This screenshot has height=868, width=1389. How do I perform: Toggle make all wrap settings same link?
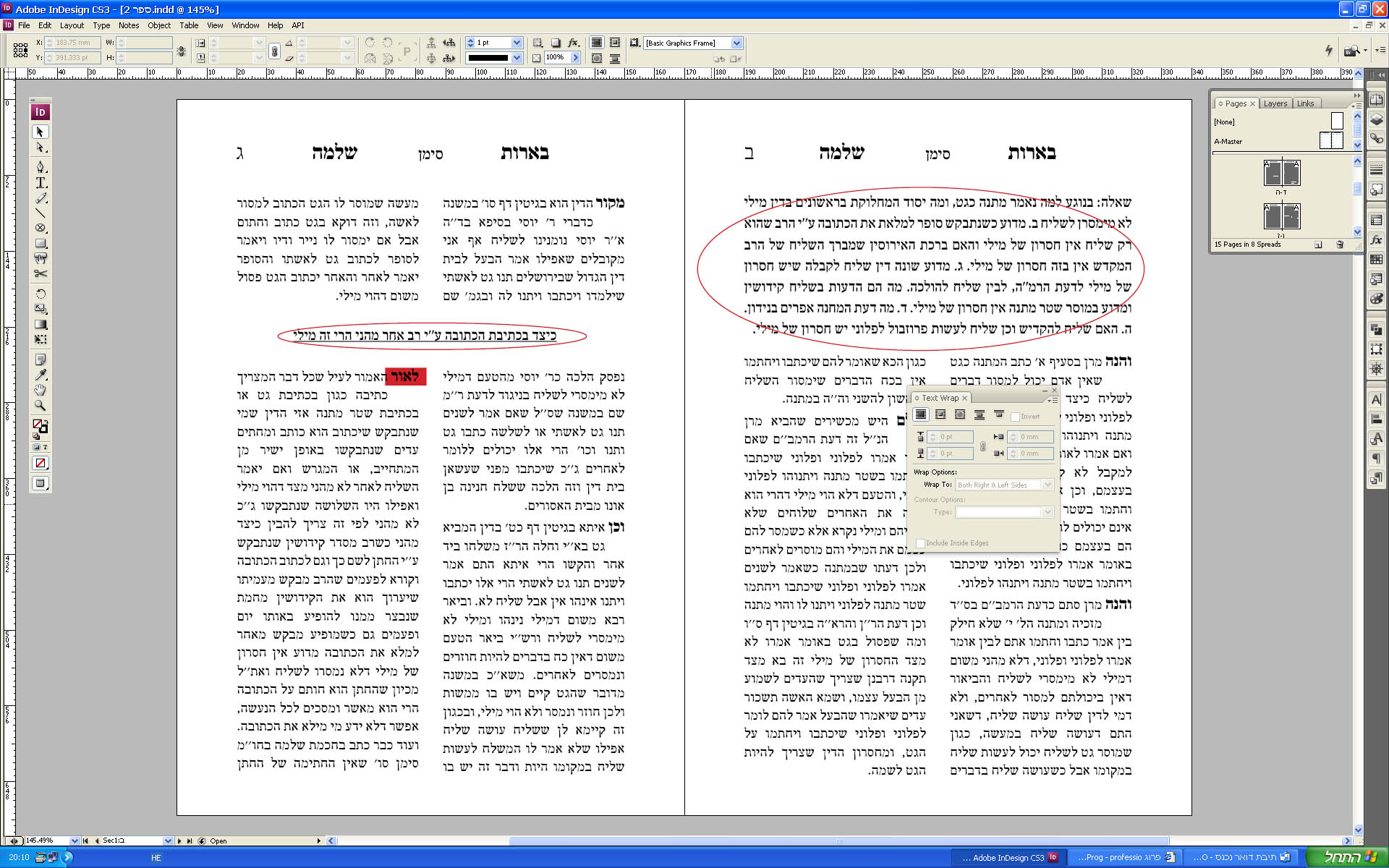[x=982, y=446]
